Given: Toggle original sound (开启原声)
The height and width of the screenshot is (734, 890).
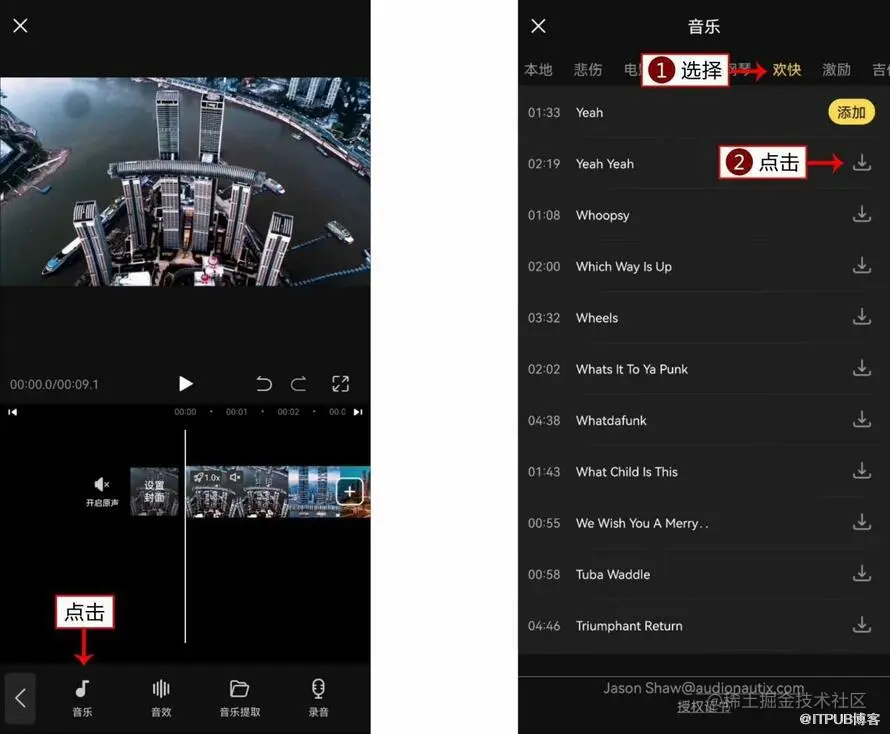Looking at the screenshot, I should [102, 492].
